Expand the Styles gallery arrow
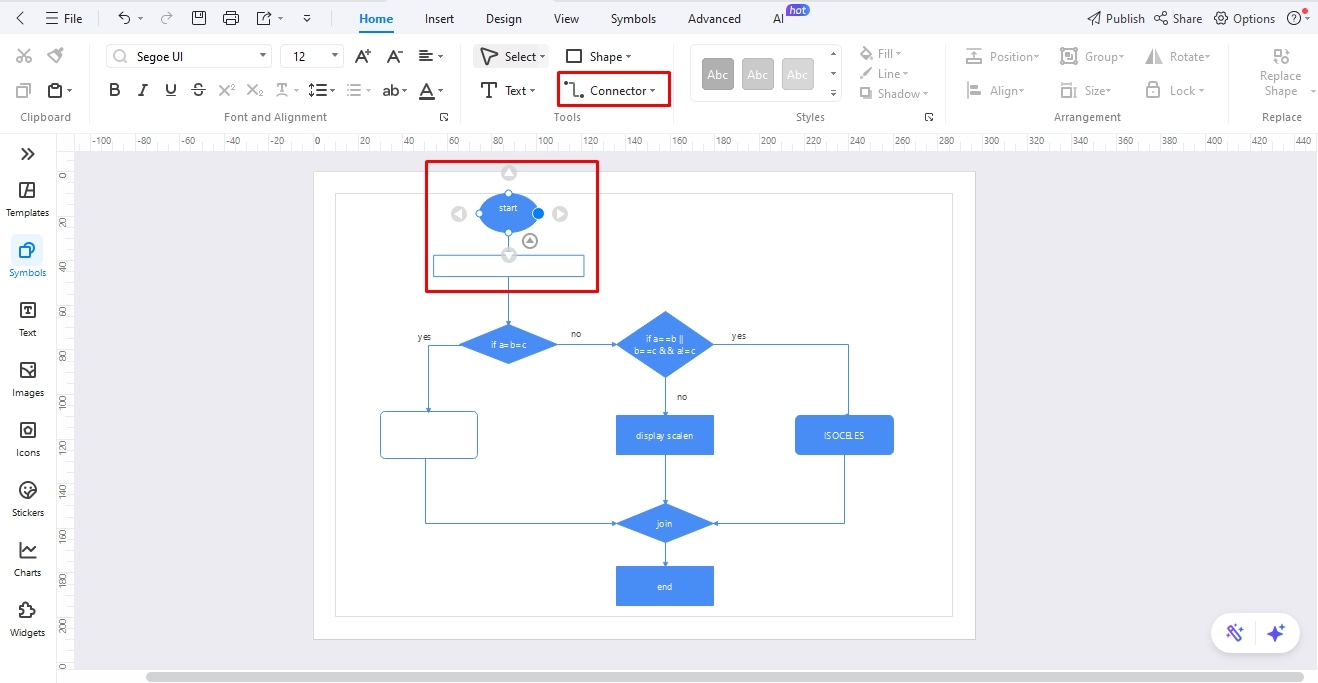The height and width of the screenshot is (683, 1318). pos(833,93)
